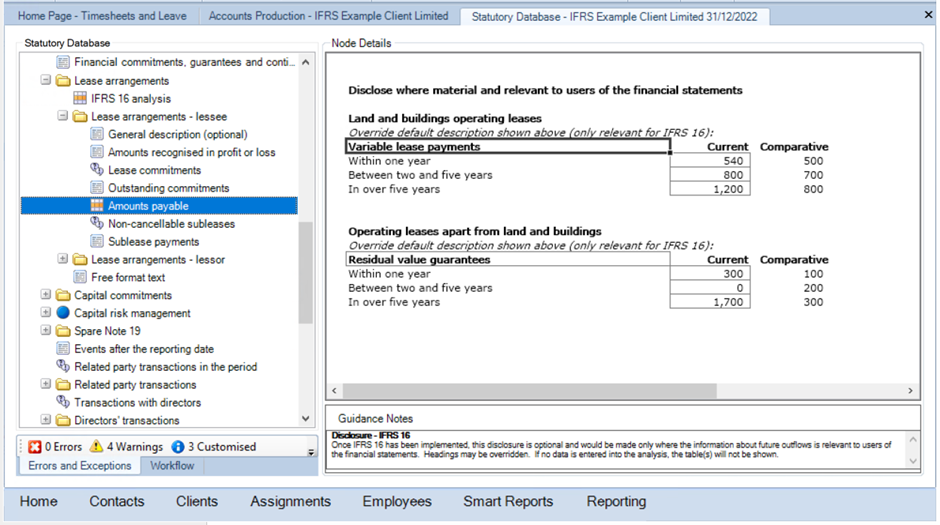Open the Assignments section
940x525 pixels.
[290, 501]
